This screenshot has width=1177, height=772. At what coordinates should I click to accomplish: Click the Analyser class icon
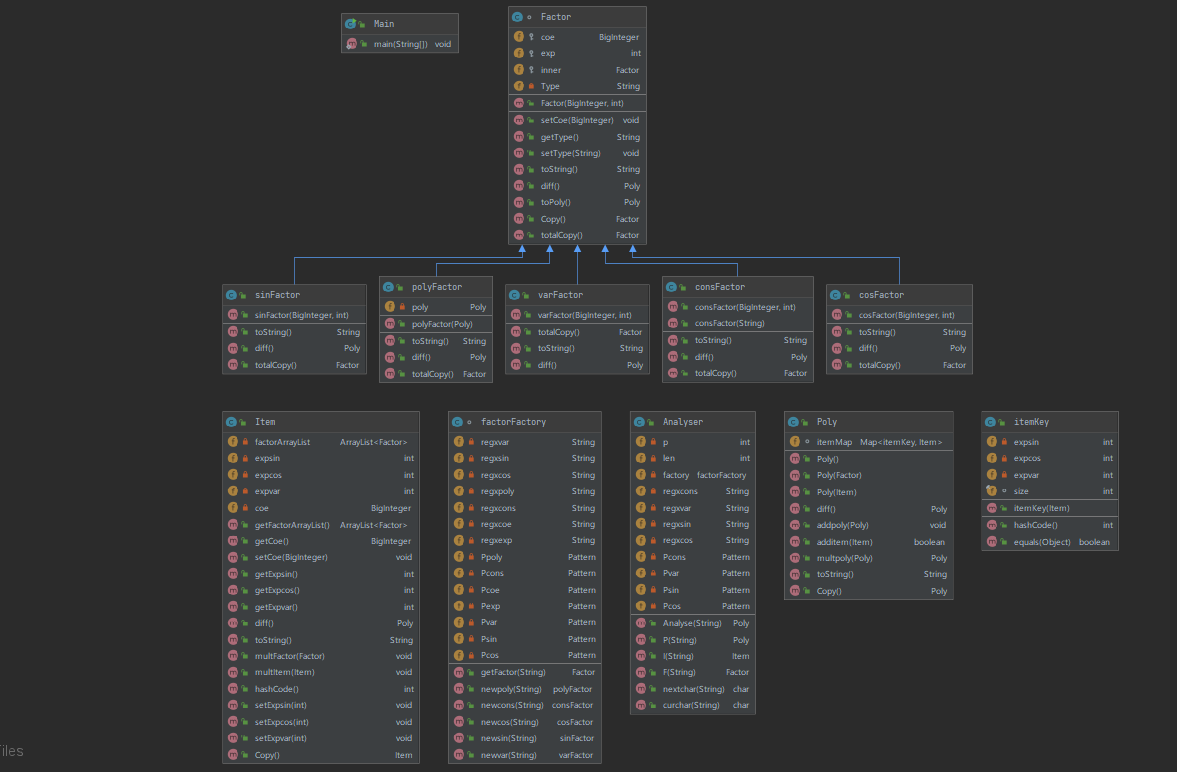coord(639,422)
